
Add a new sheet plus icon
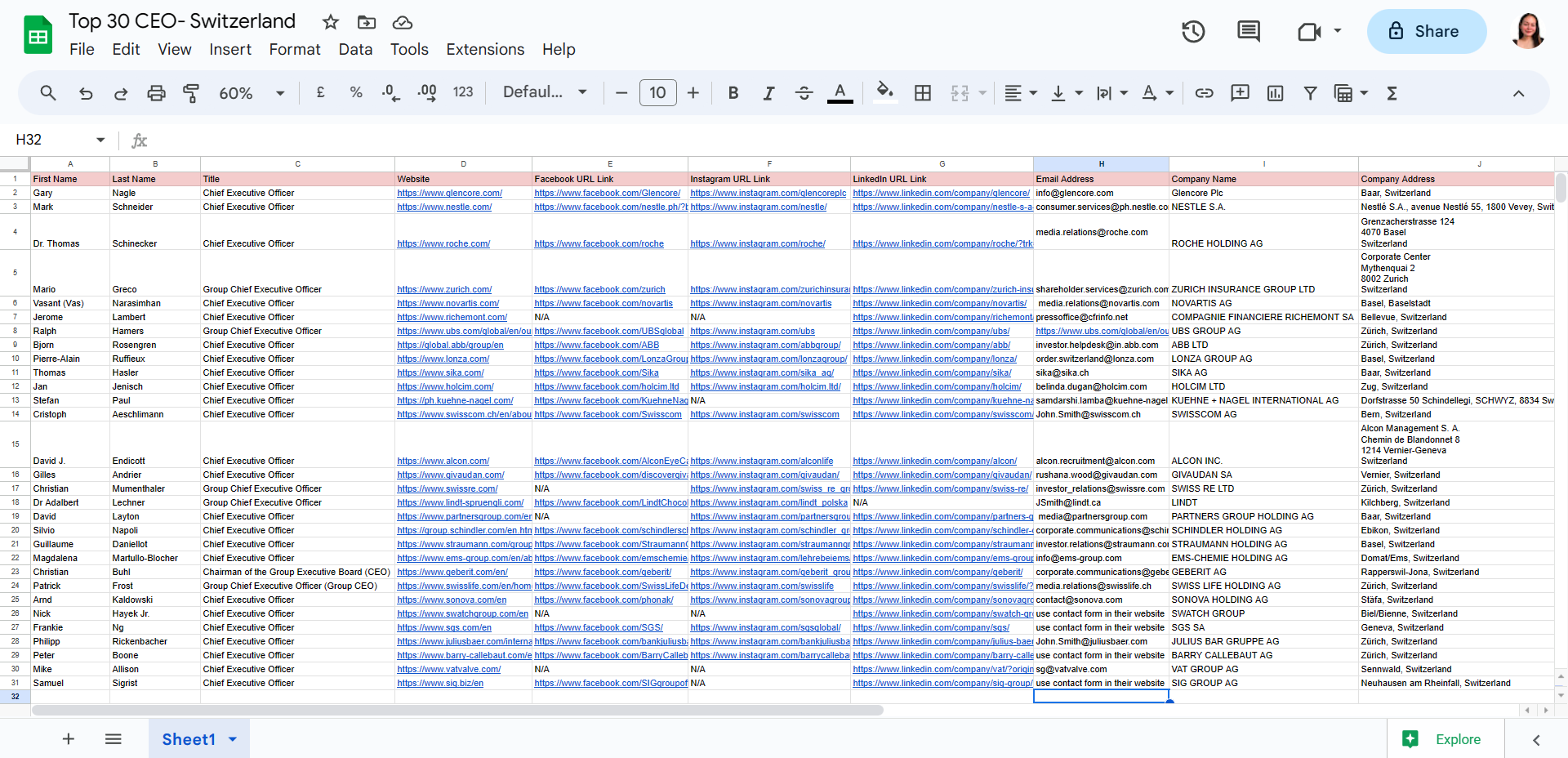coord(69,739)
